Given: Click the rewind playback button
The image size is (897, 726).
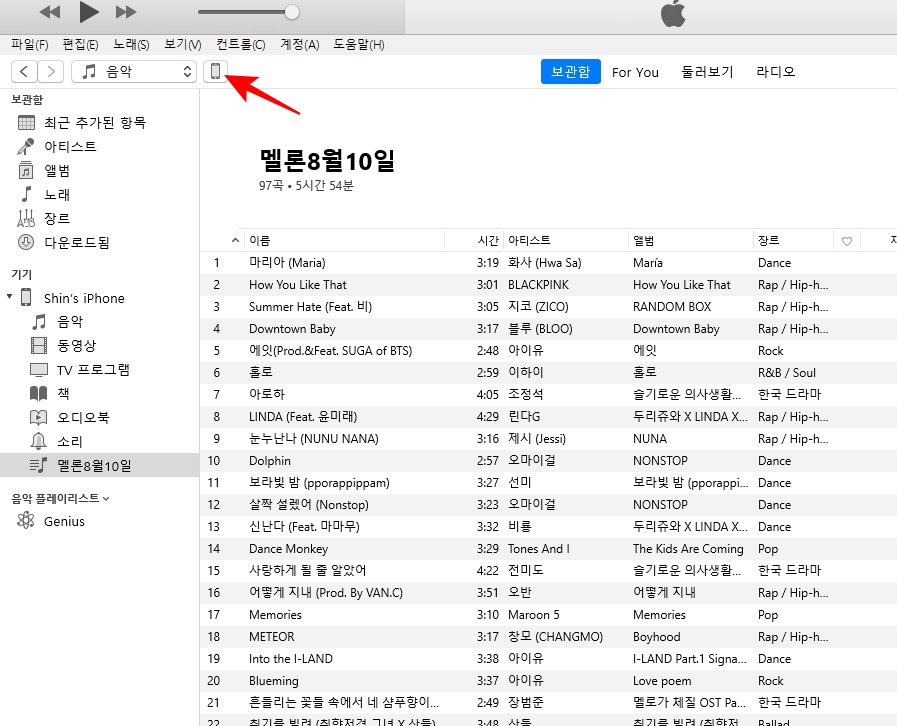Looking at the screenshot, I should tap(50, 12).
